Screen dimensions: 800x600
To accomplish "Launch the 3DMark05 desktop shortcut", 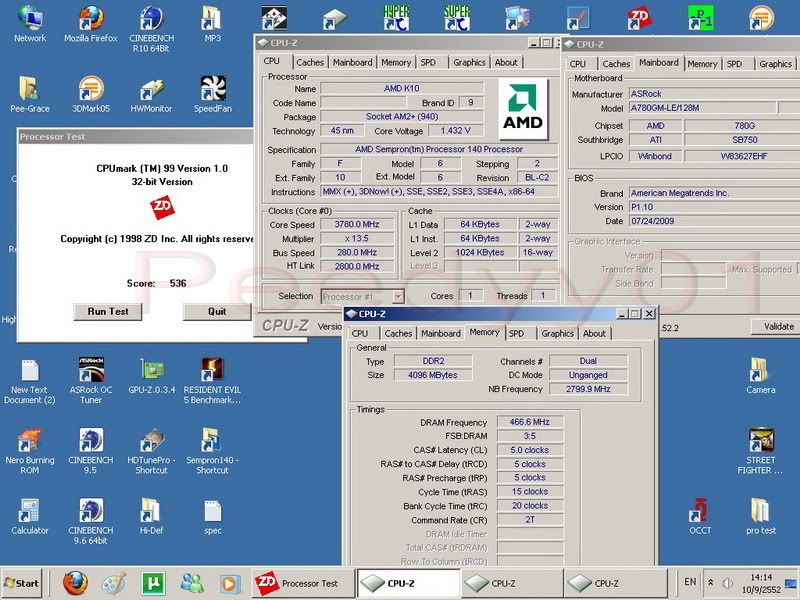I will click(x=91, y=94).
